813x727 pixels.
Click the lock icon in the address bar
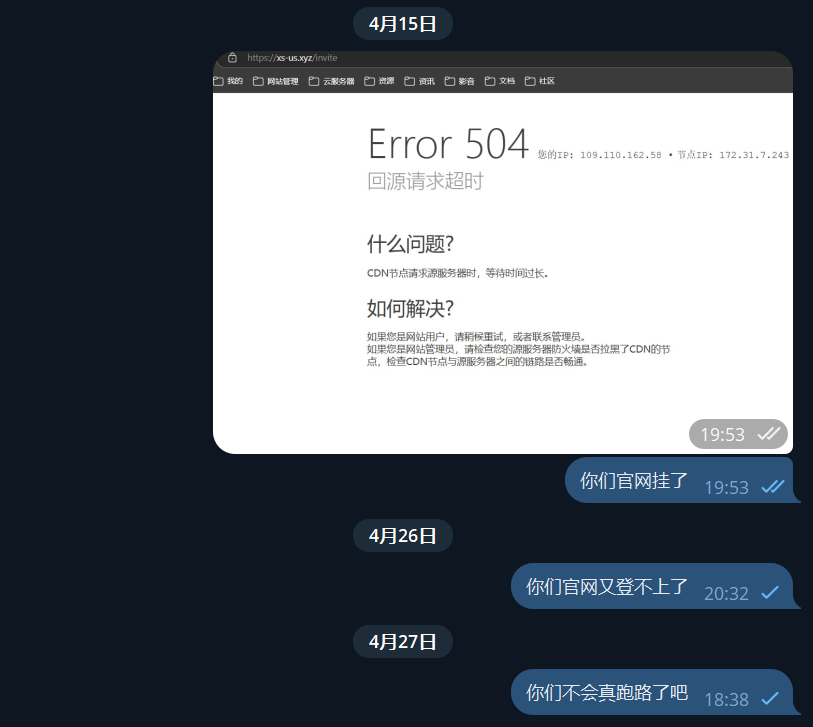pyautogui.click(x=231, y=57)
